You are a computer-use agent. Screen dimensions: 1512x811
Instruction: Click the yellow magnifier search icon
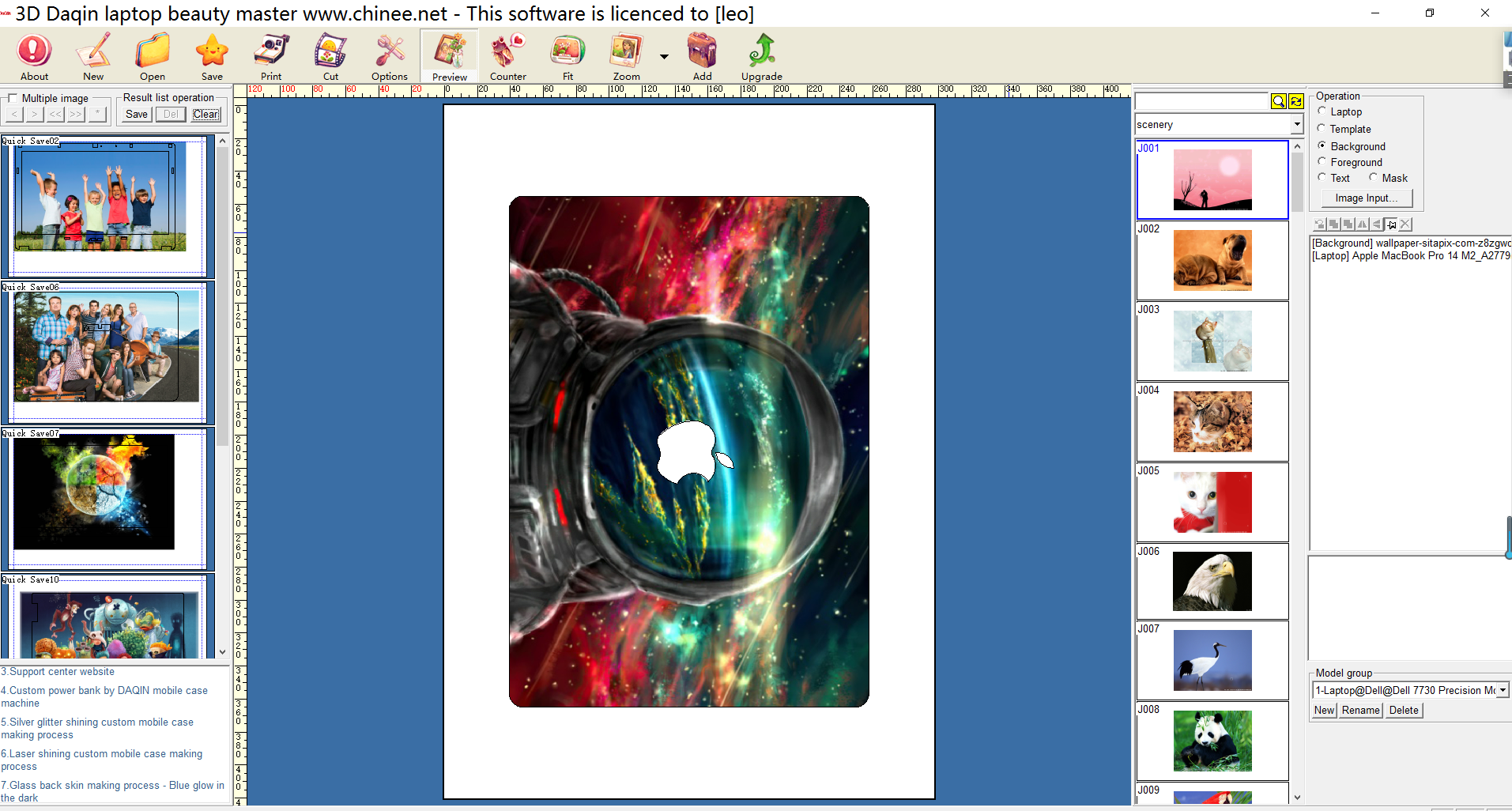coord(1278,101)
